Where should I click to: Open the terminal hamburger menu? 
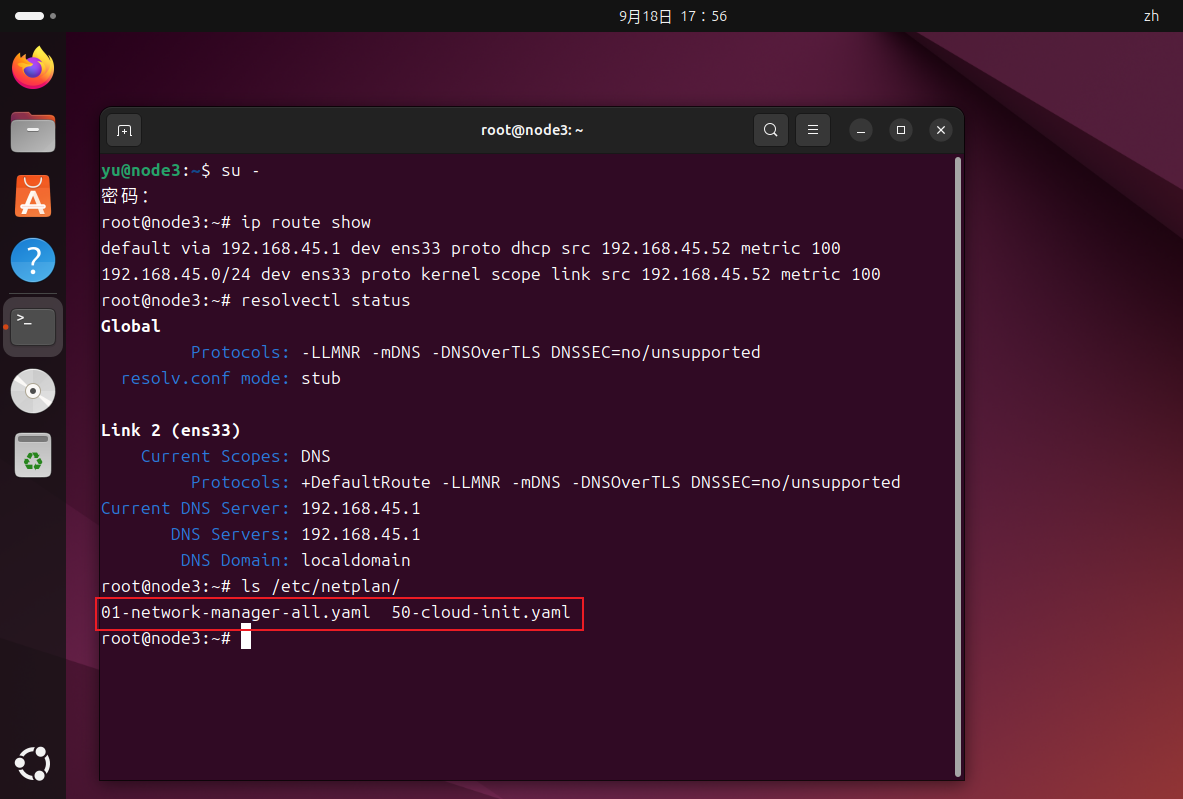(x=812, y=130)
